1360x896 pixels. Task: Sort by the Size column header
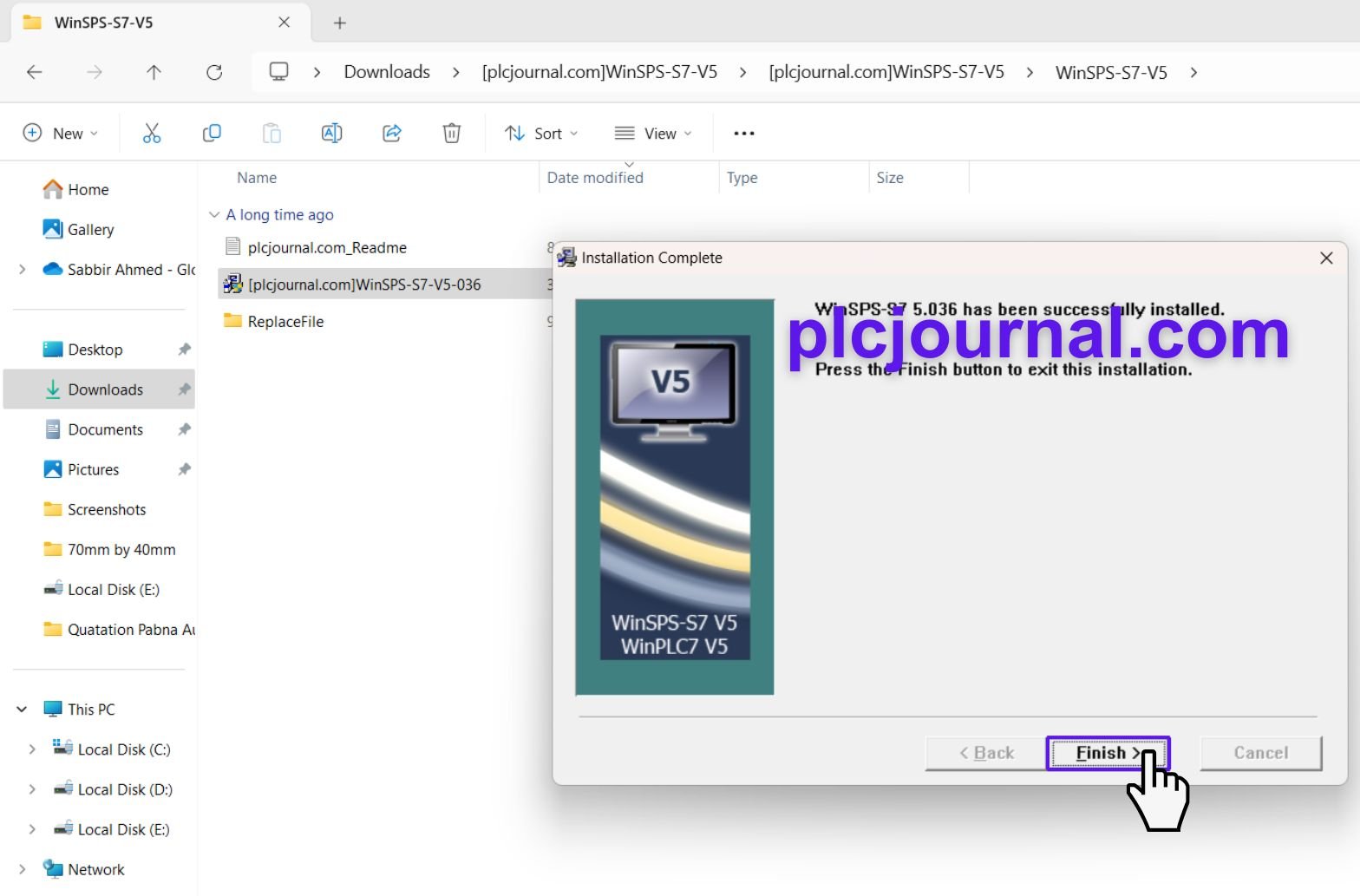890,177
